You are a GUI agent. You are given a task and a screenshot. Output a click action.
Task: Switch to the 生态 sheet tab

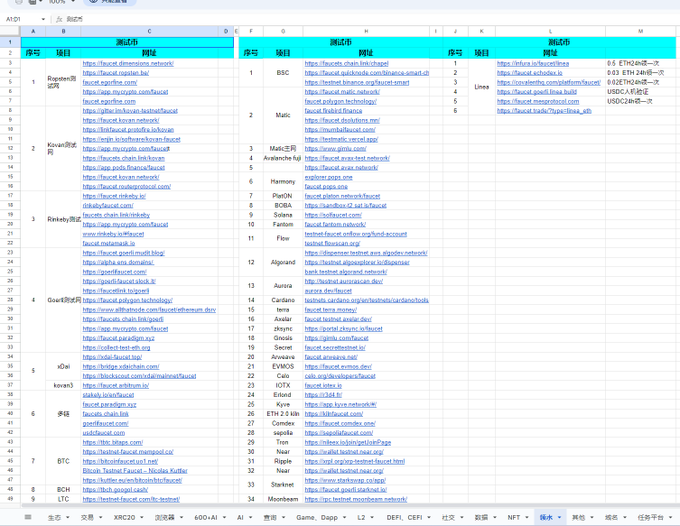point(54,517)
